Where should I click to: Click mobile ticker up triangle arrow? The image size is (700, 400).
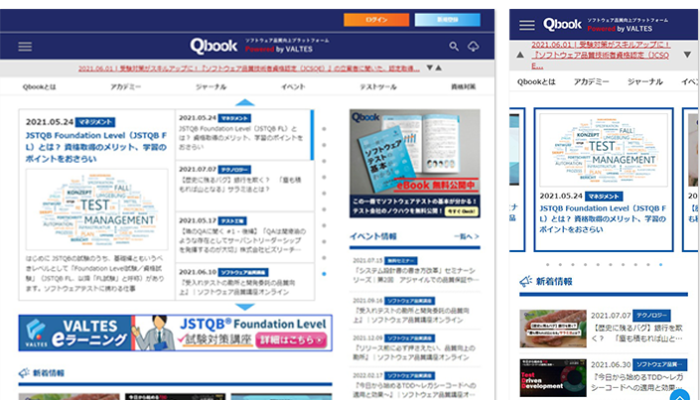[520, 55]
